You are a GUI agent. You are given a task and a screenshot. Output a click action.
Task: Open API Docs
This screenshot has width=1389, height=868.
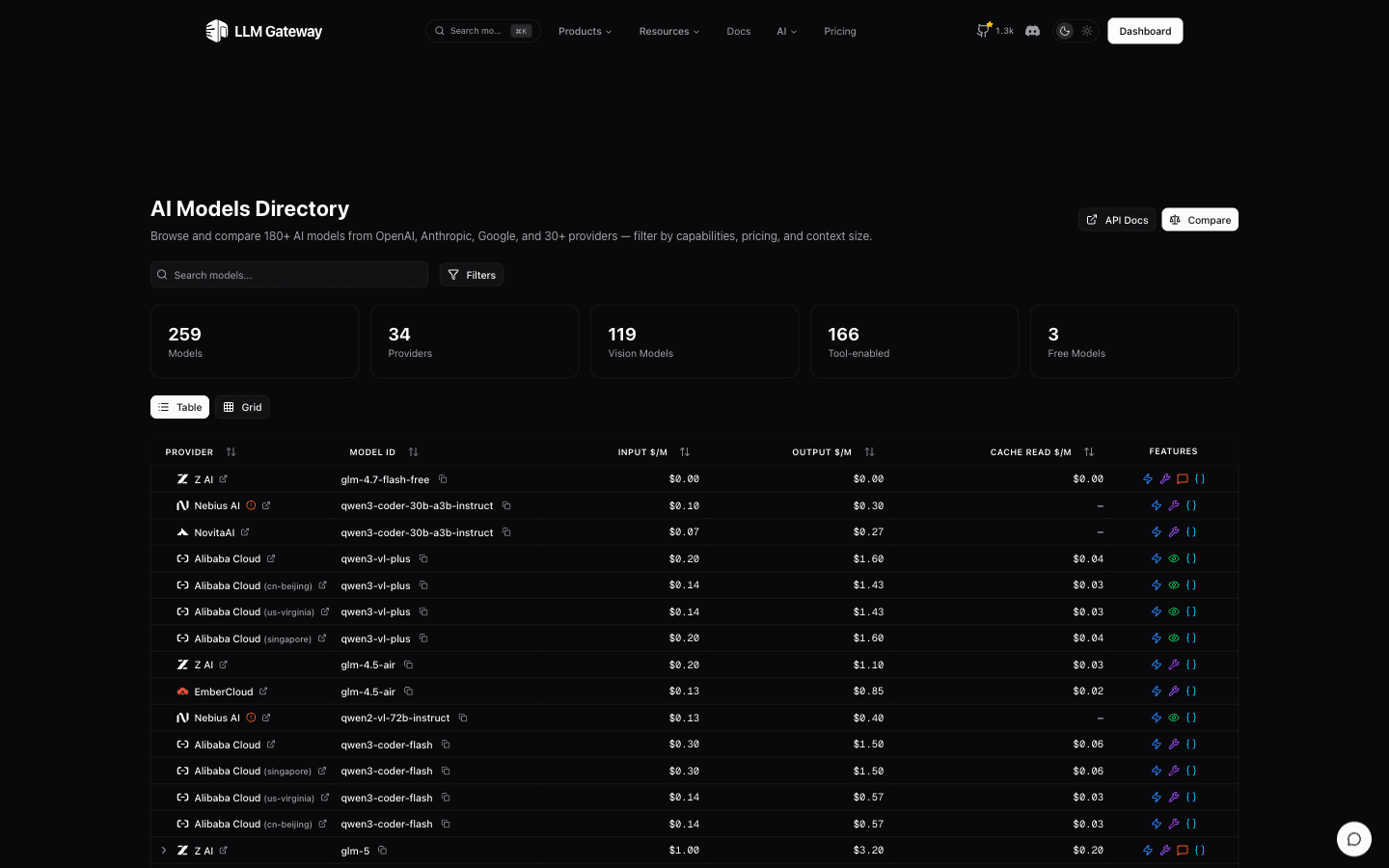pyautogui.click(x=1117, y=220)
